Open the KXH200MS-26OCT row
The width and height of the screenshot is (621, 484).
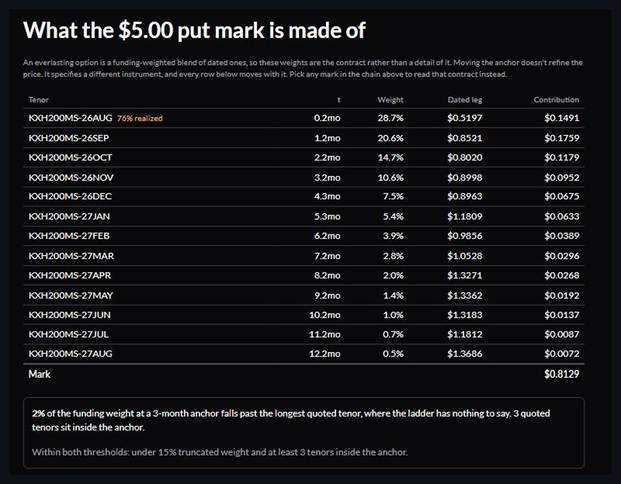coord(304,157)
